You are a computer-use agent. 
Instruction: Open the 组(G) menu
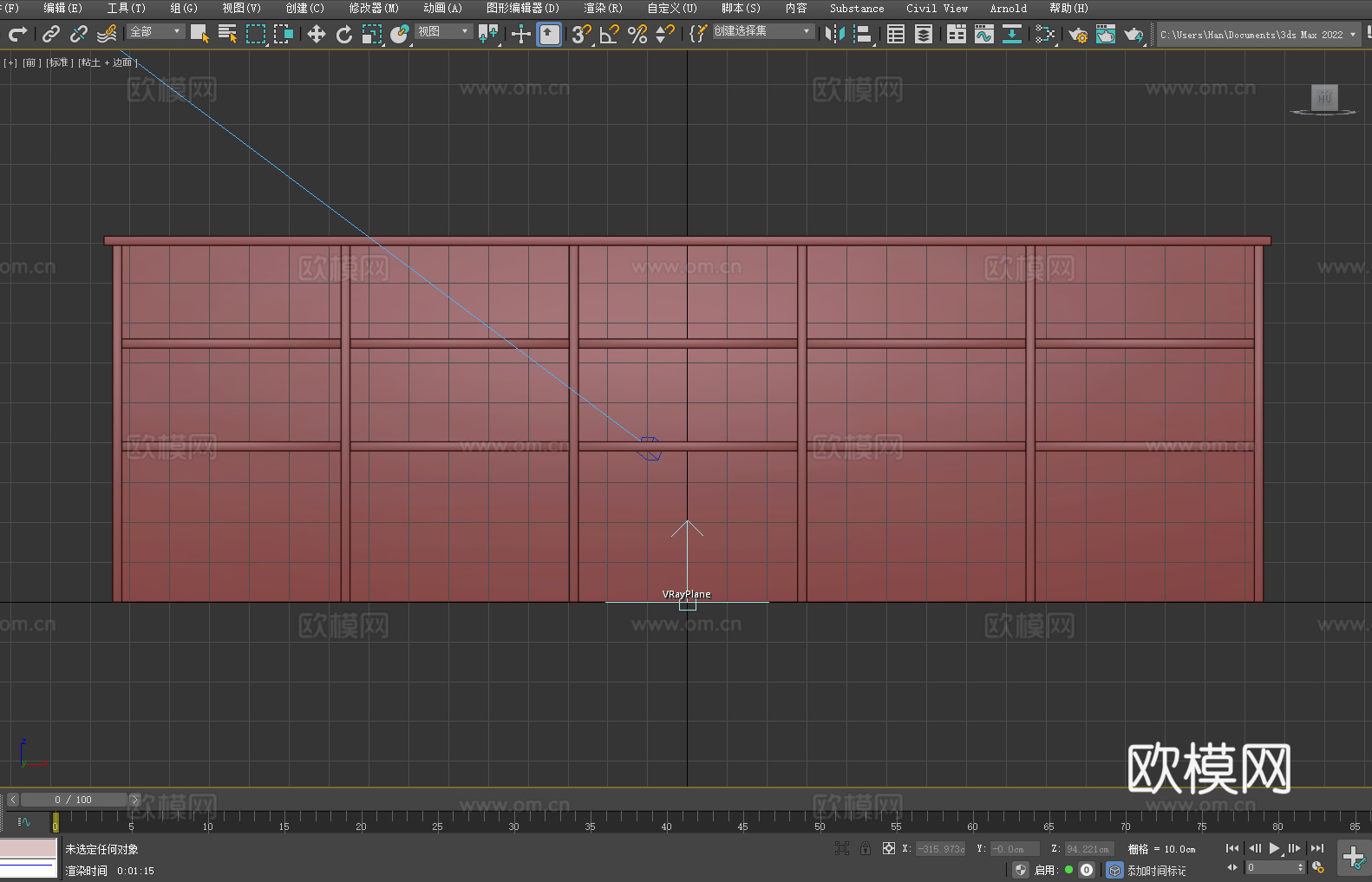(x=183, y=8)
